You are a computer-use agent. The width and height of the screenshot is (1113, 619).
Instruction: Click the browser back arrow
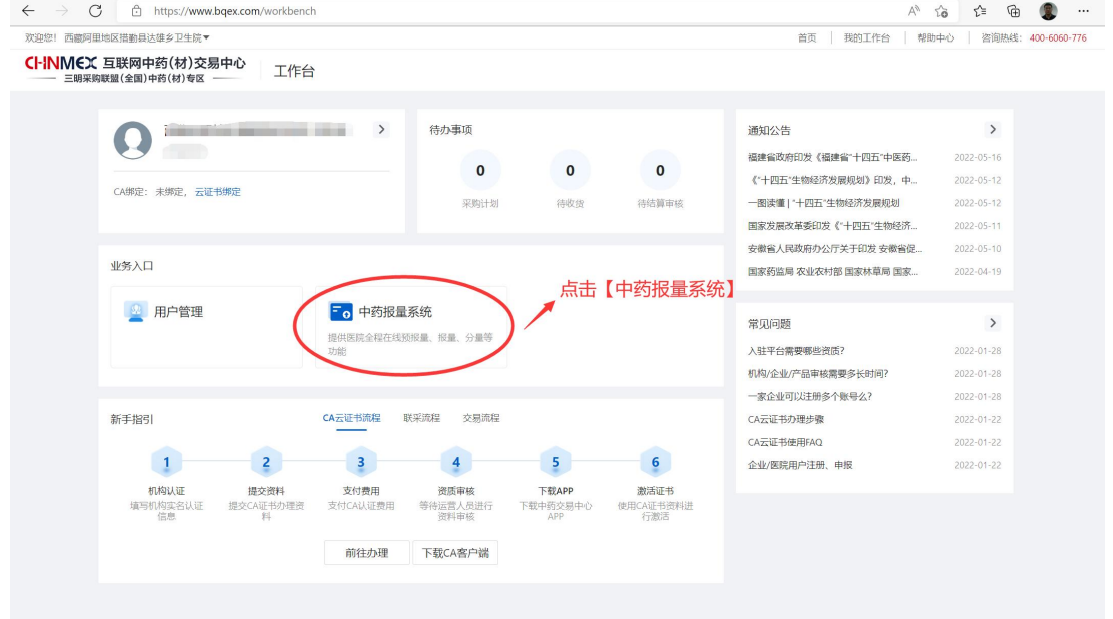[x=28, y=11]
